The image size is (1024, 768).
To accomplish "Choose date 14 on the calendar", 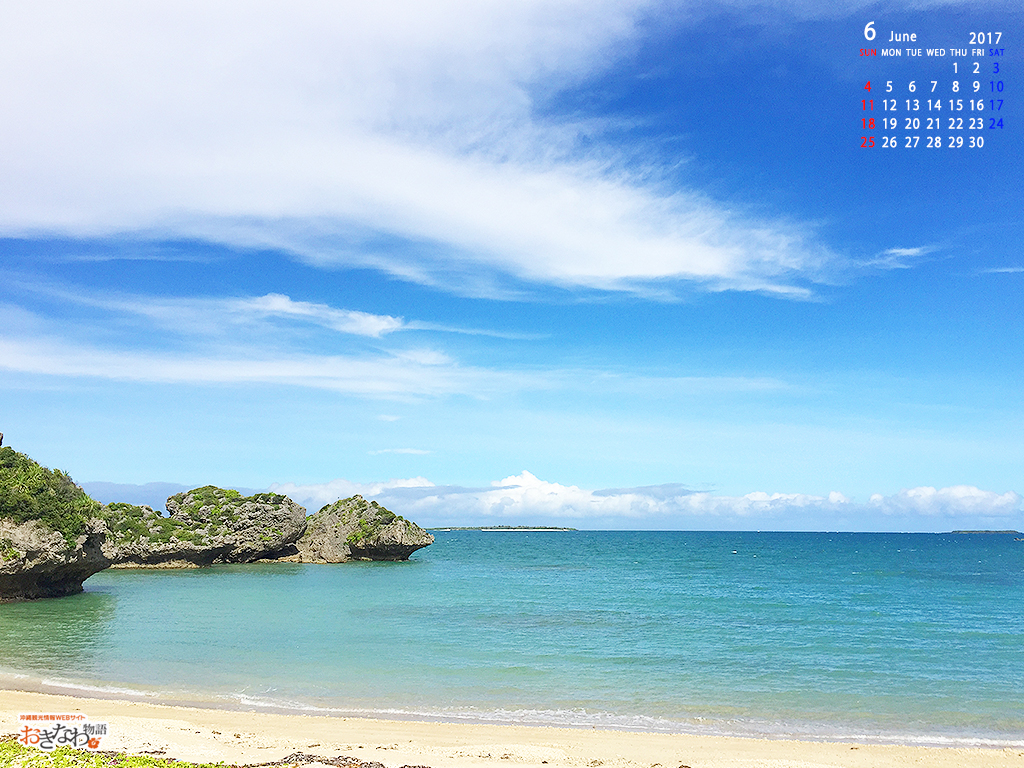I will 934,105.
